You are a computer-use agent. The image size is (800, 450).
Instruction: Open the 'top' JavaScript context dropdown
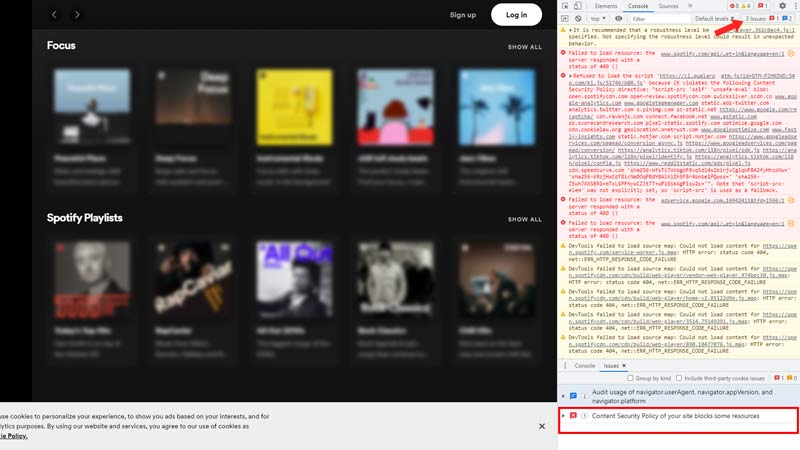click(x=598, y=19)
